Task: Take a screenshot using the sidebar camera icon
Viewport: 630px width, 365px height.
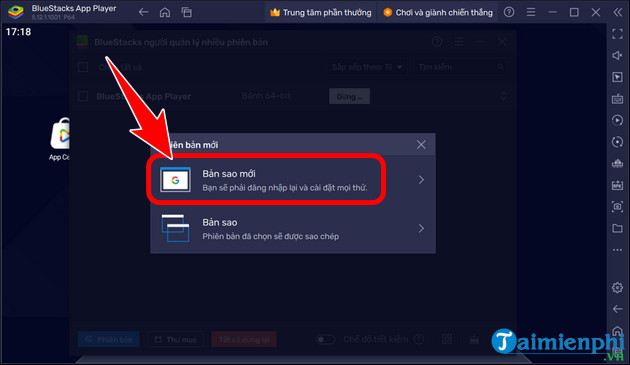Action: (618, 207)
